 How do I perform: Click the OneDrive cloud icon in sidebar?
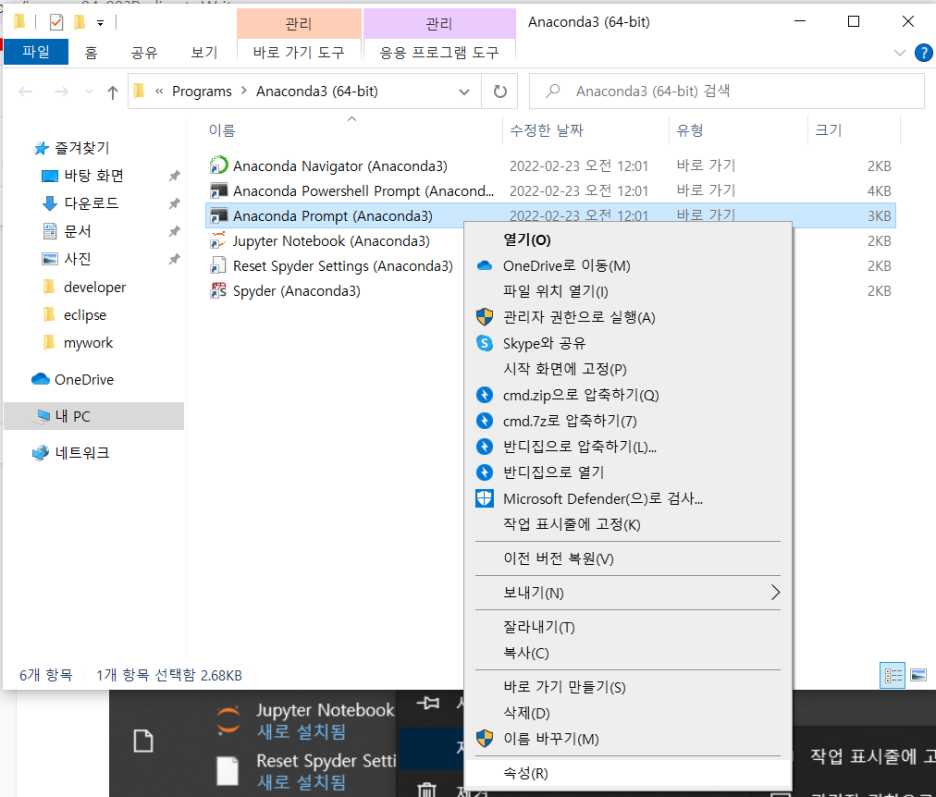coord(41,379)
